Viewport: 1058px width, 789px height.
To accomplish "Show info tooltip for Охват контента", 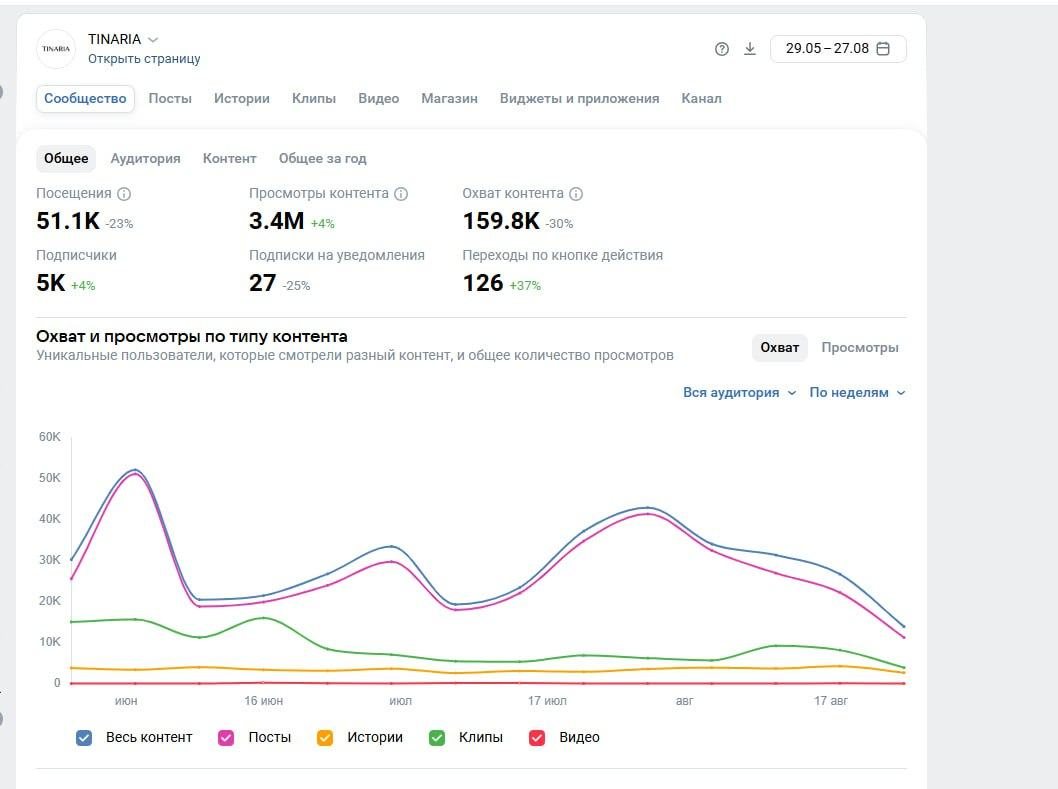I will [576, 194].
